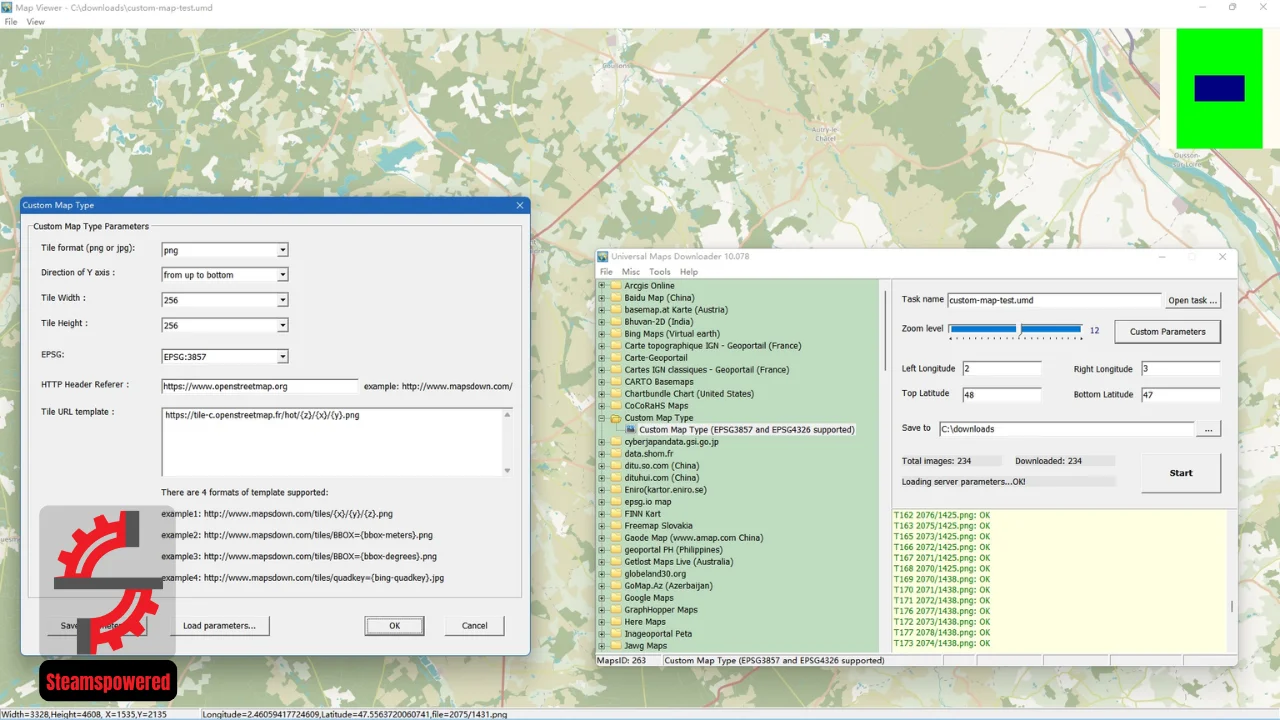Click the GraphHopper Maps folder icon
1280x720 pixels.
pos(617,610)
